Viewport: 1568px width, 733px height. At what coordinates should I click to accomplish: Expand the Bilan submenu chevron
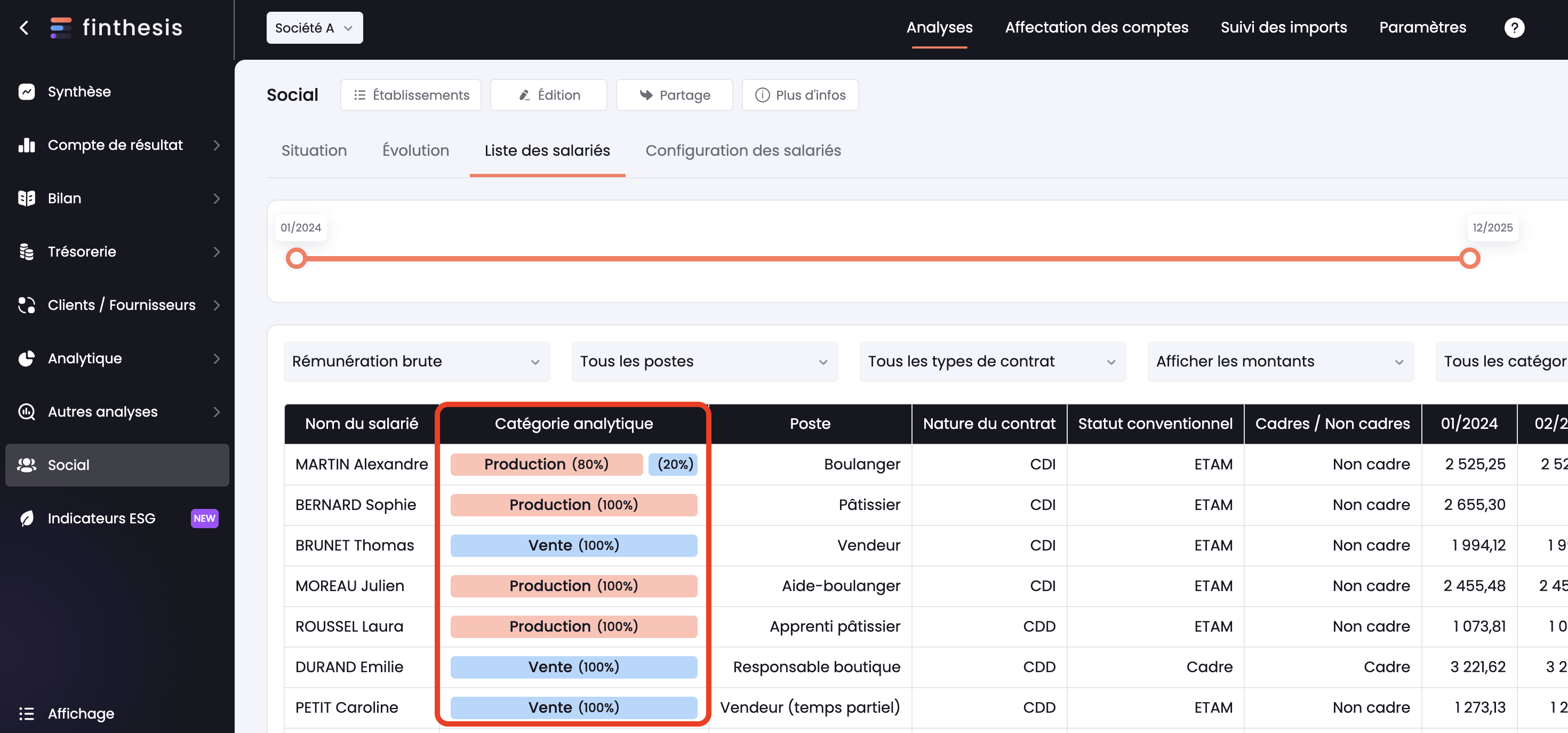coord(217,198)
